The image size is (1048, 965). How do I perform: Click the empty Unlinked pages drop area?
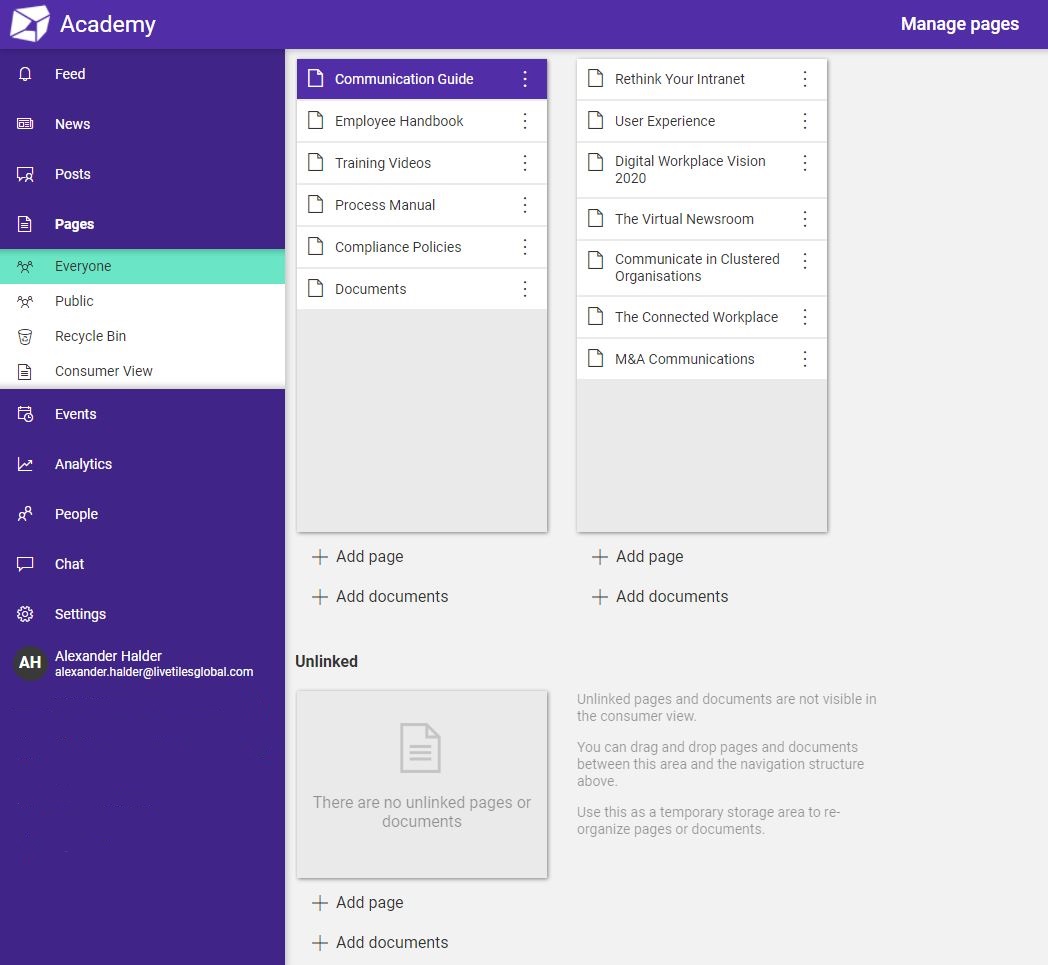(422, 785)
